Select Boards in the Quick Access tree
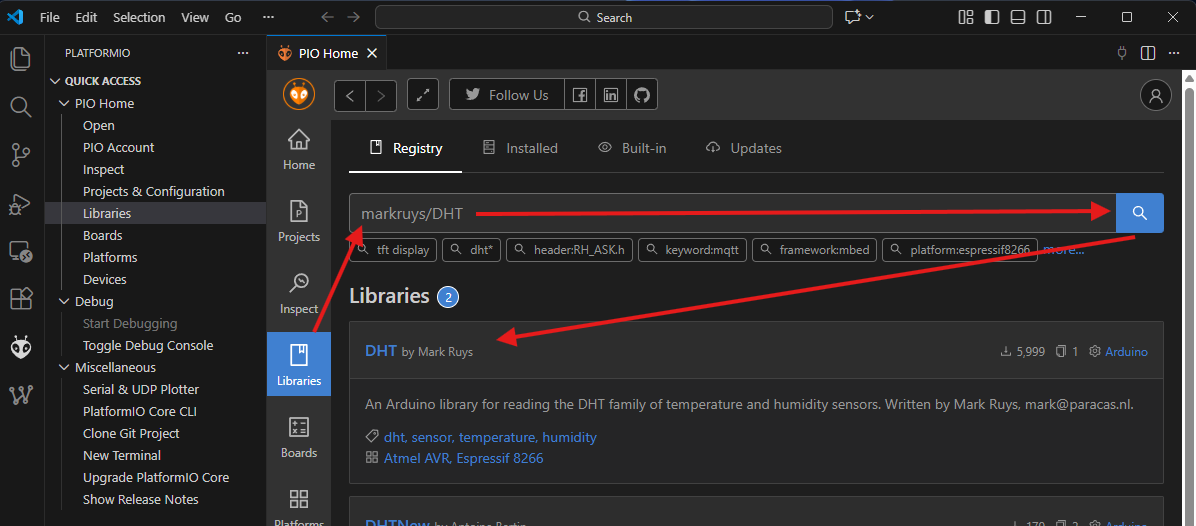The width and height of the screenshot is (1196, 526). click(x=103, y=236)
